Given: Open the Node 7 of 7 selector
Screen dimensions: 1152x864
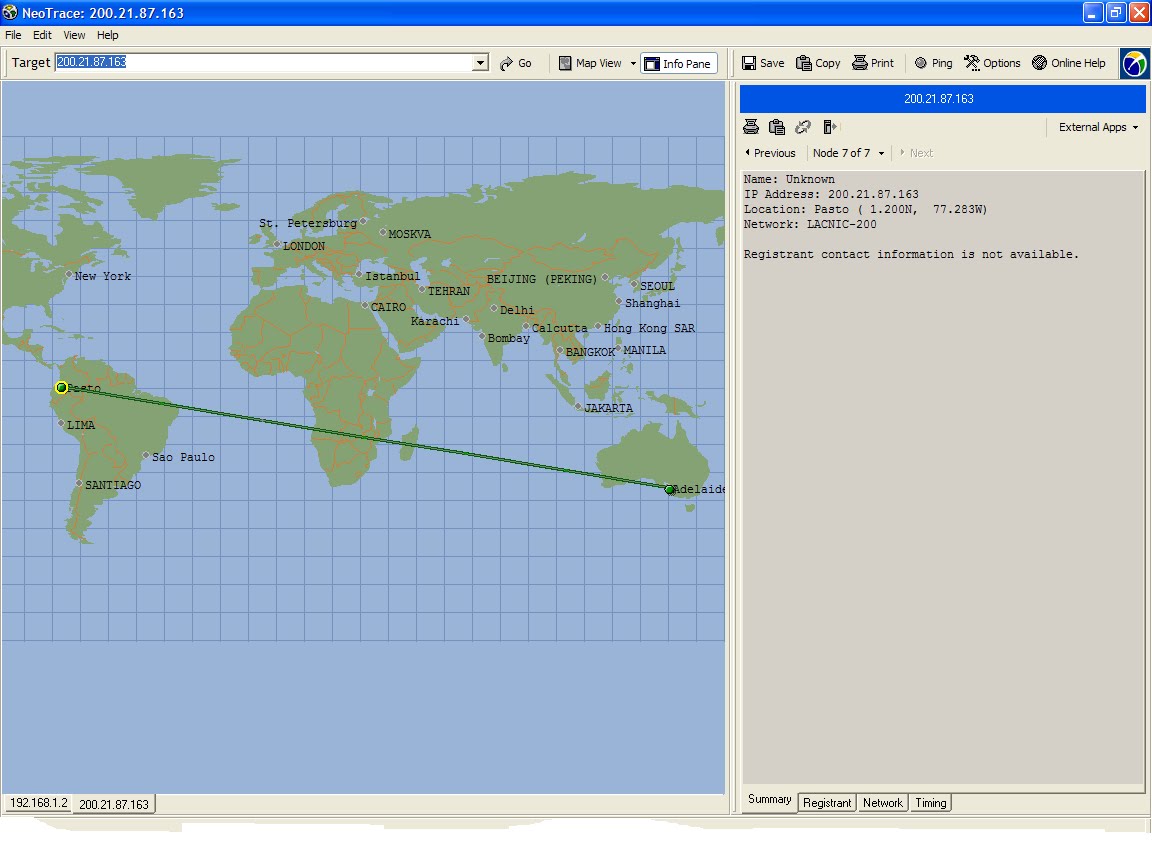Looking at the screenshot, I should [848, 152].
